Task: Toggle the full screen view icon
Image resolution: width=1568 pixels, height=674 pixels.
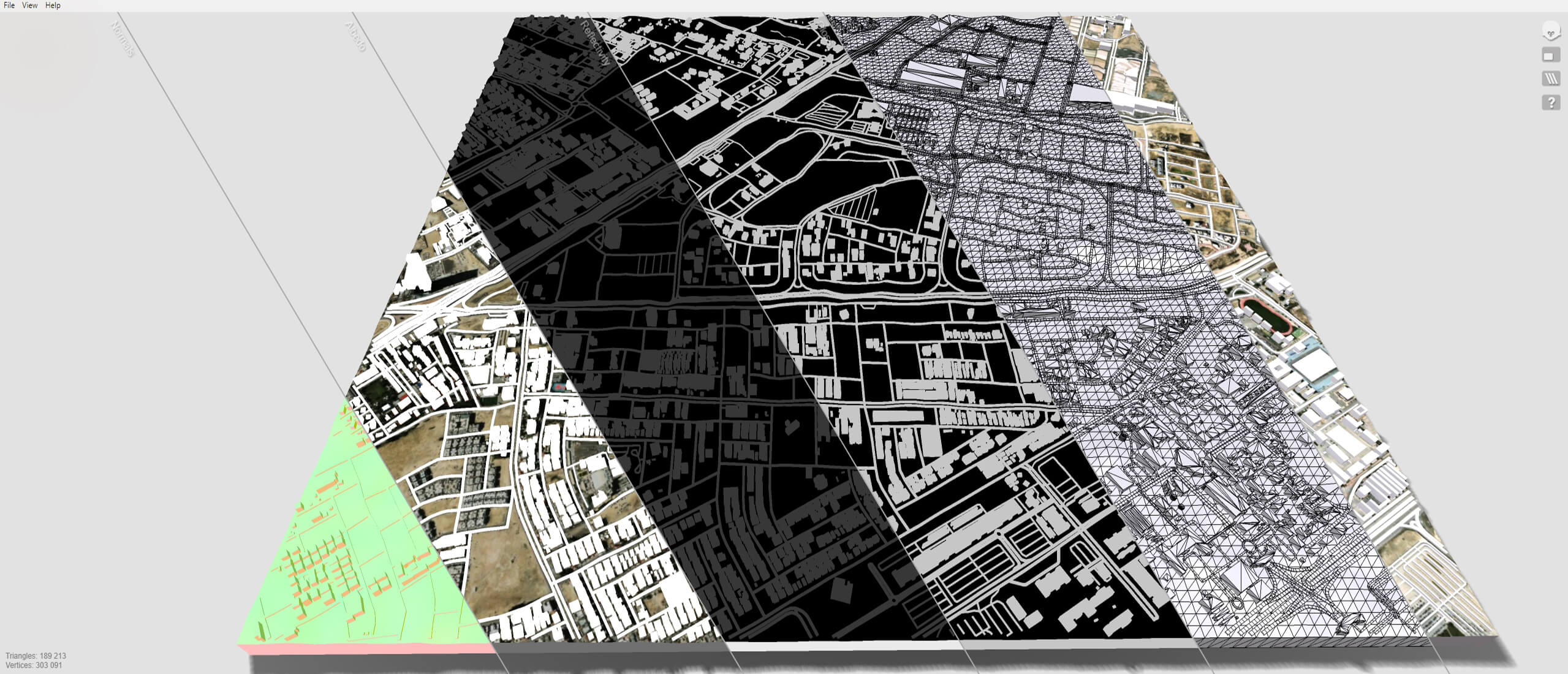Action: point(1551,55)
